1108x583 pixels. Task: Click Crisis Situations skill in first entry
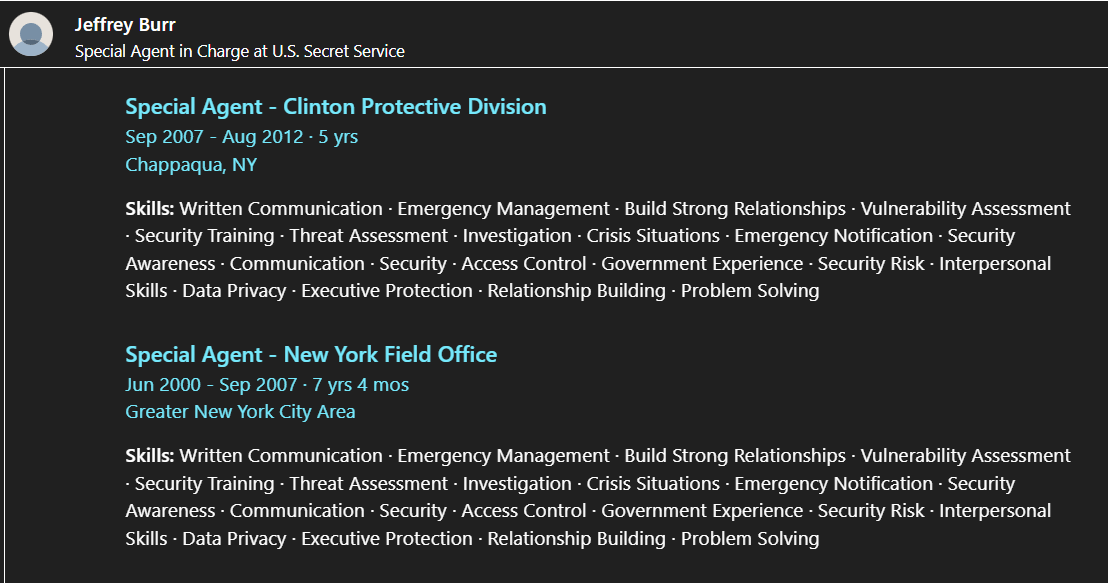(x=653, y=236)
